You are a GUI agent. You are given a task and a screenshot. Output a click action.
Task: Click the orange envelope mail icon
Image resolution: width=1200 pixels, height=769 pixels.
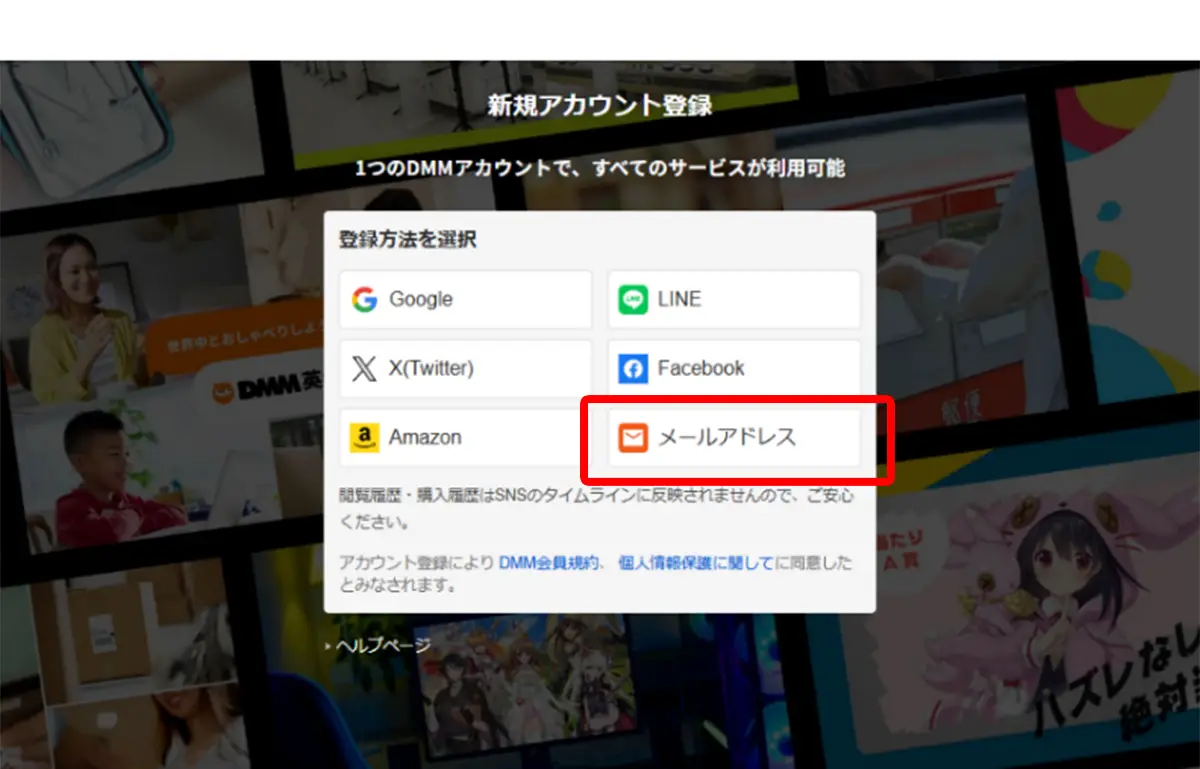pos(633,438)
